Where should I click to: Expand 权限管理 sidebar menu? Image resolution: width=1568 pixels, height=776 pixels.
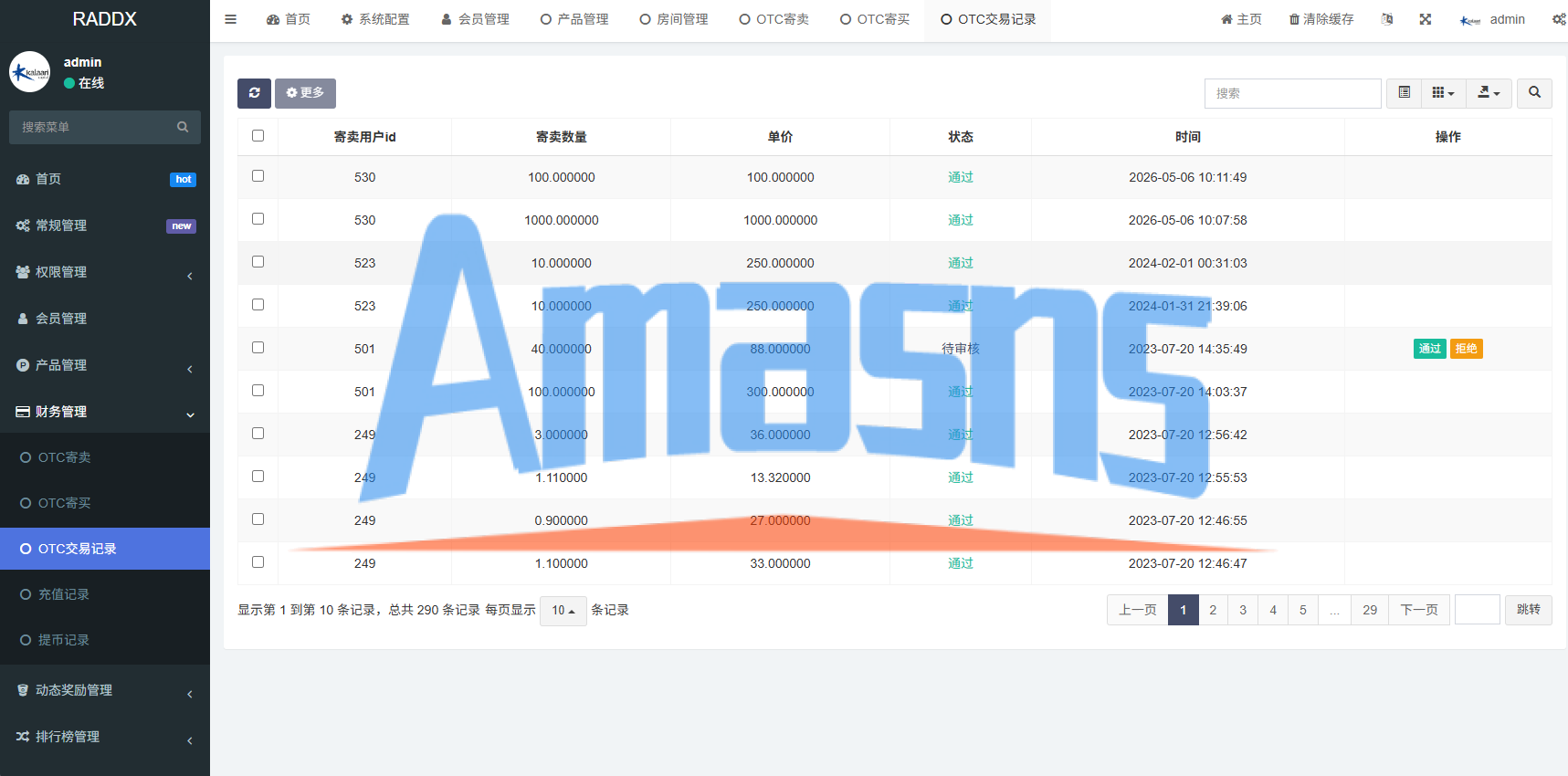105,272
